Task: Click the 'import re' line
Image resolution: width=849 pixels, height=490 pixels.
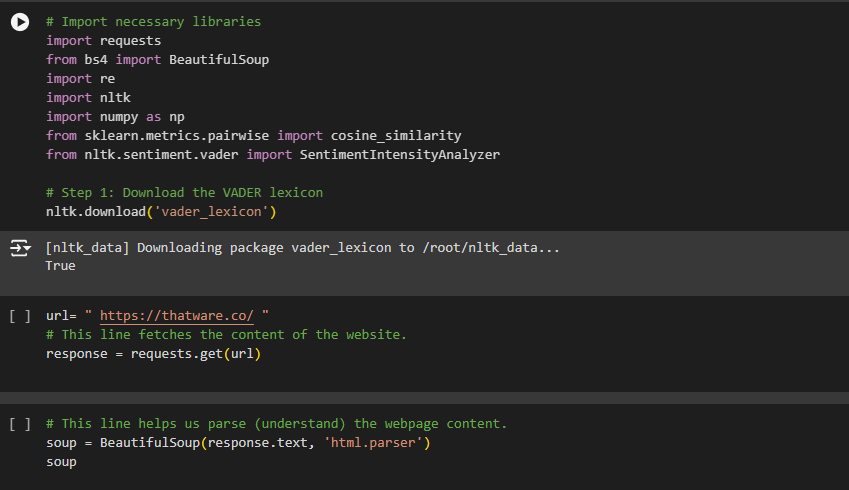Action: (81, 79)
